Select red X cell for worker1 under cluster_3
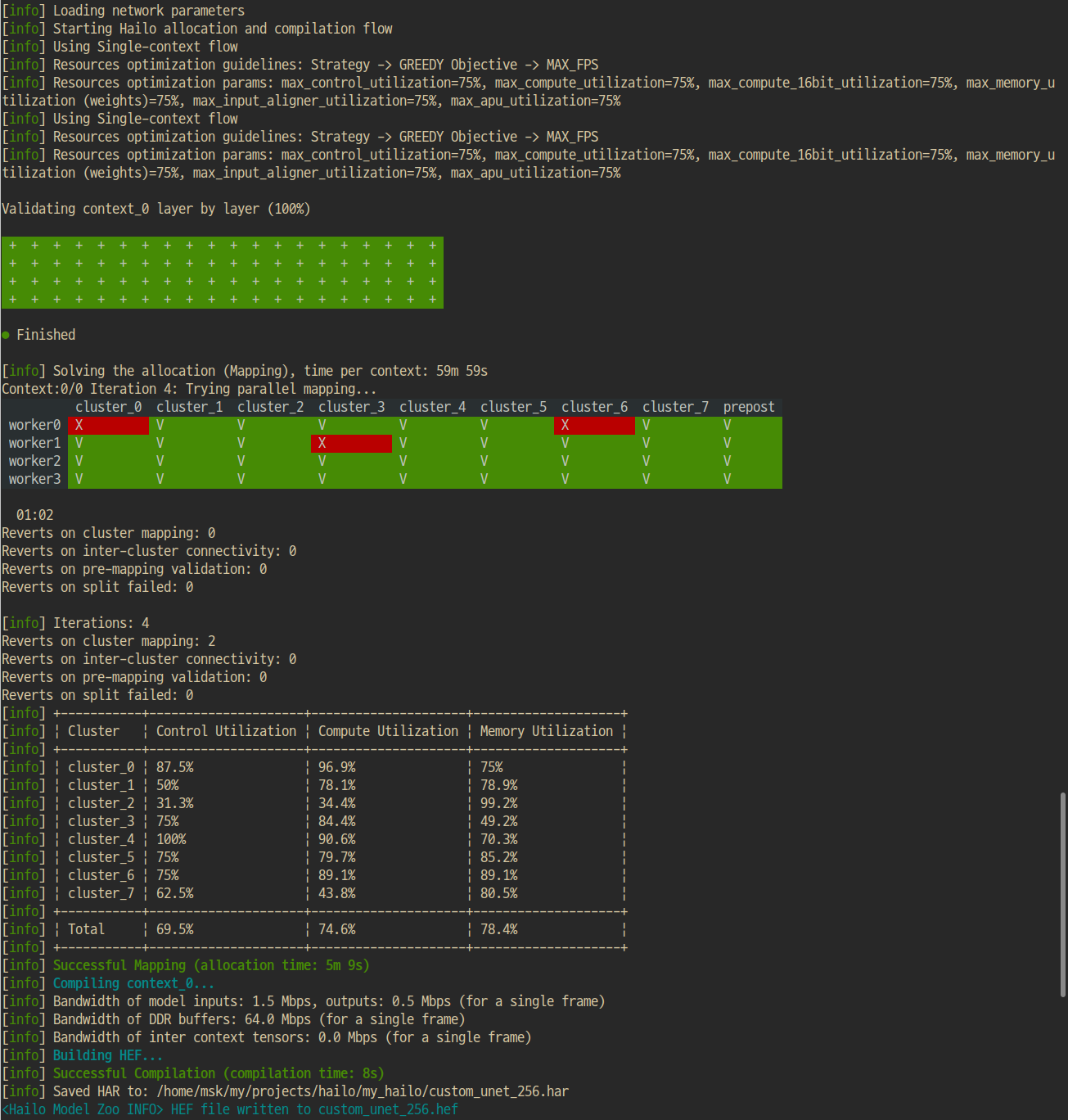Viewport: 1068px width, 1120px height. point(351,443)
